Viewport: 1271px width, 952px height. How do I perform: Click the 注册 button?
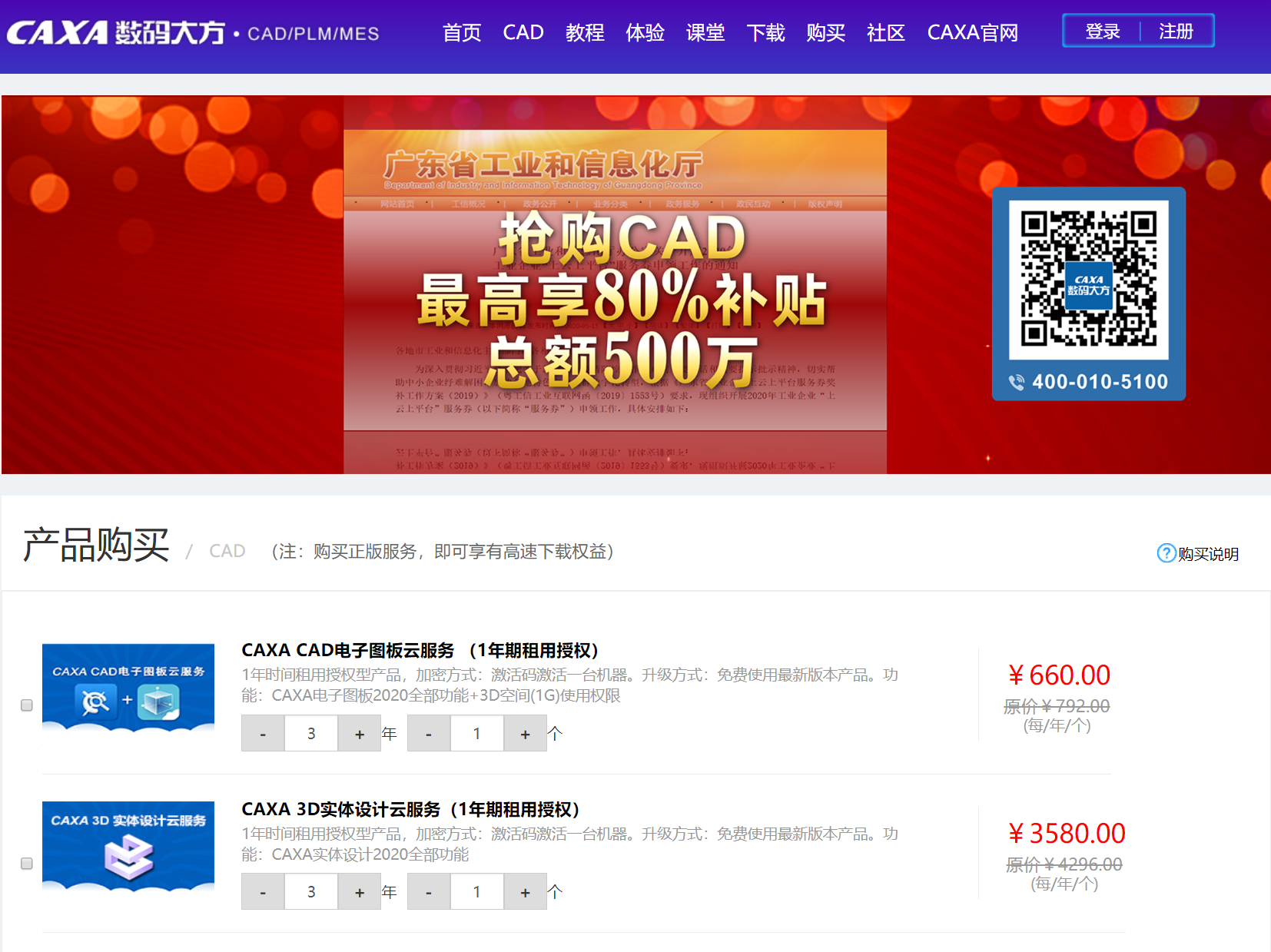tap(1176, 32)
